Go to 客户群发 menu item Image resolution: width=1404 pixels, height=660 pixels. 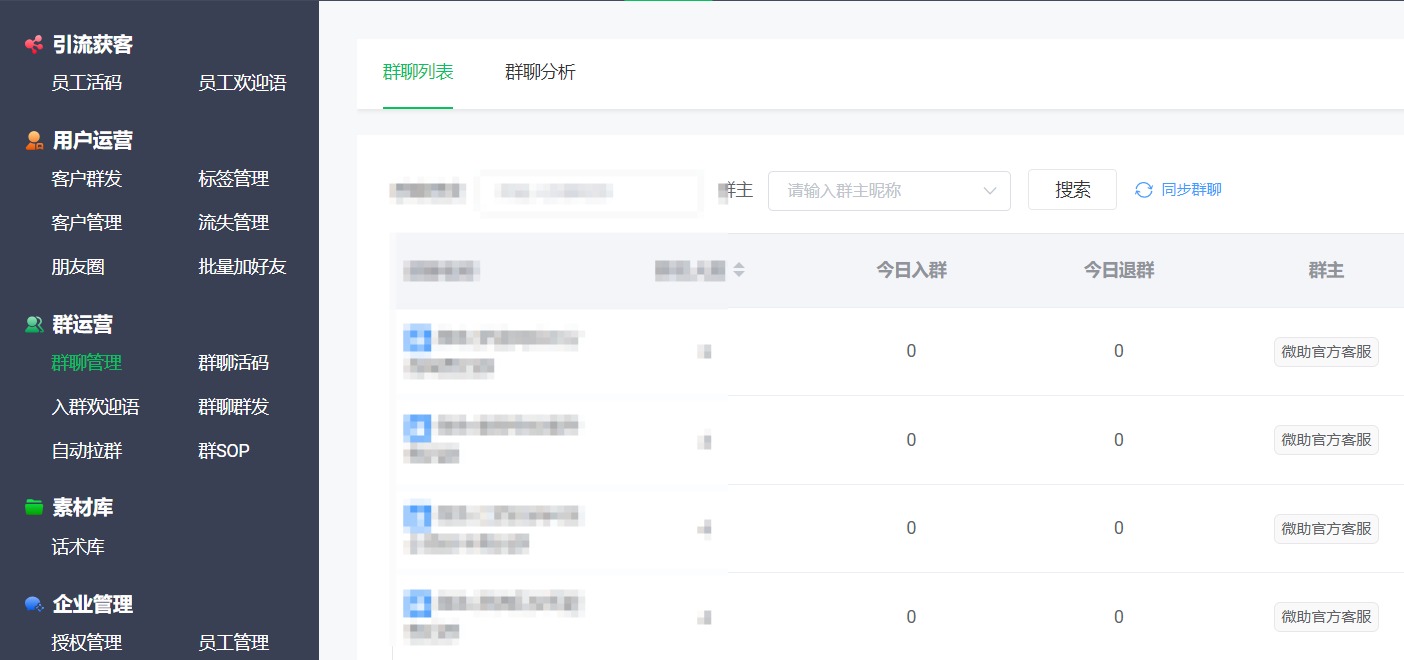(87, 179)
